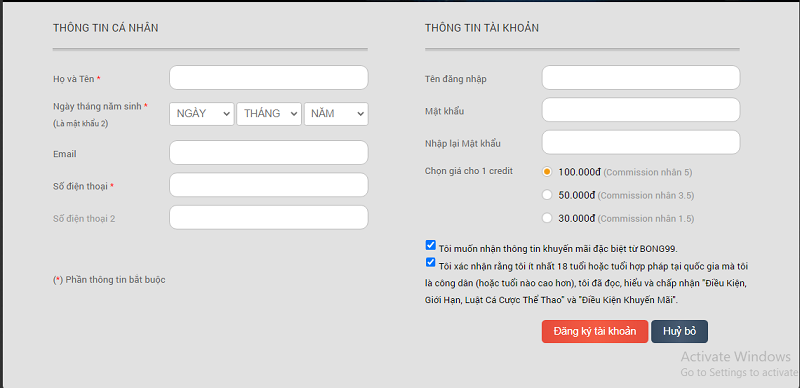Open the NĂM year dropdown
Screen dimensions: 800x388
(336, 114)
